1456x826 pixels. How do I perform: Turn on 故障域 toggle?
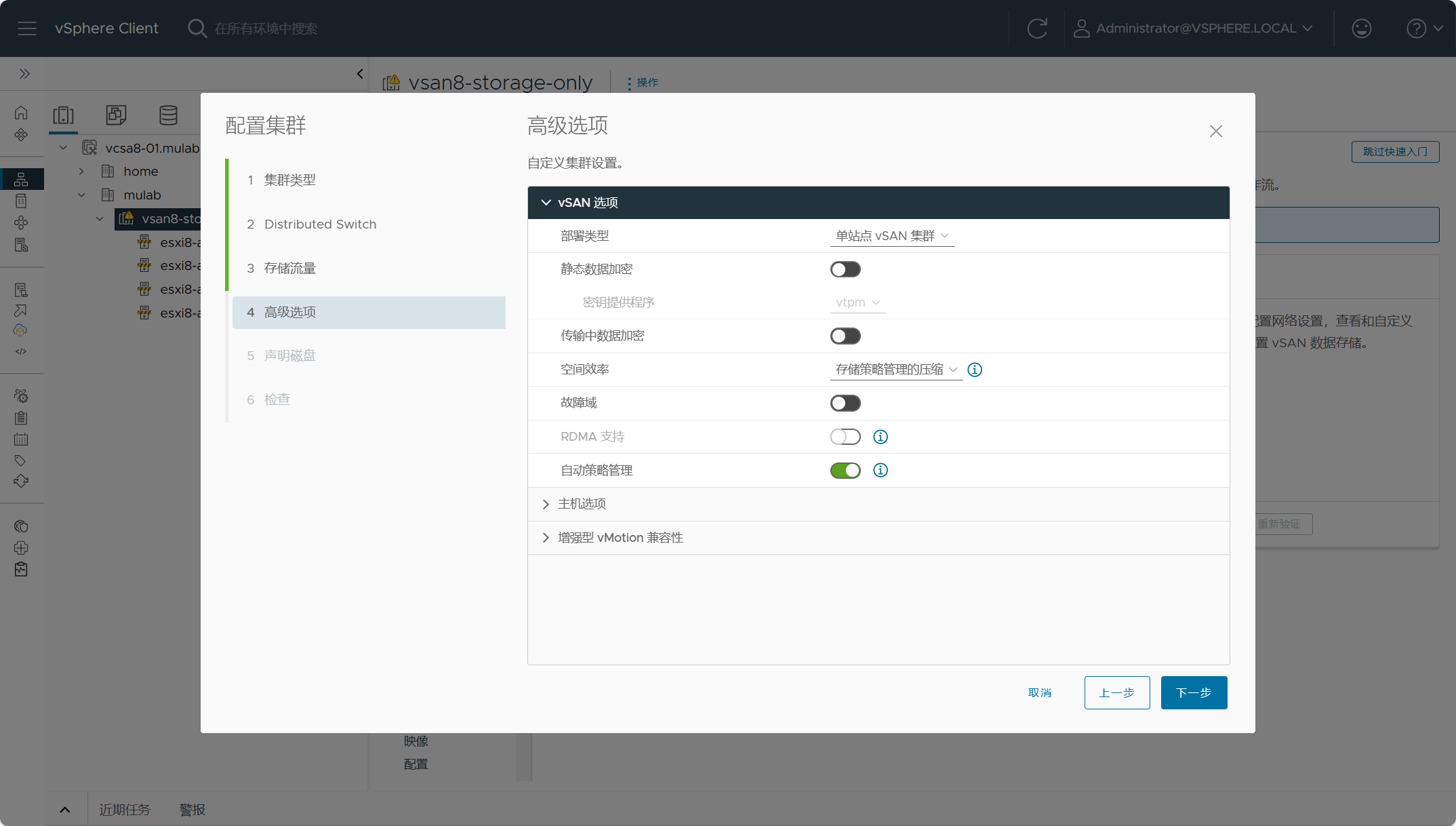click(x=845, y=403)
